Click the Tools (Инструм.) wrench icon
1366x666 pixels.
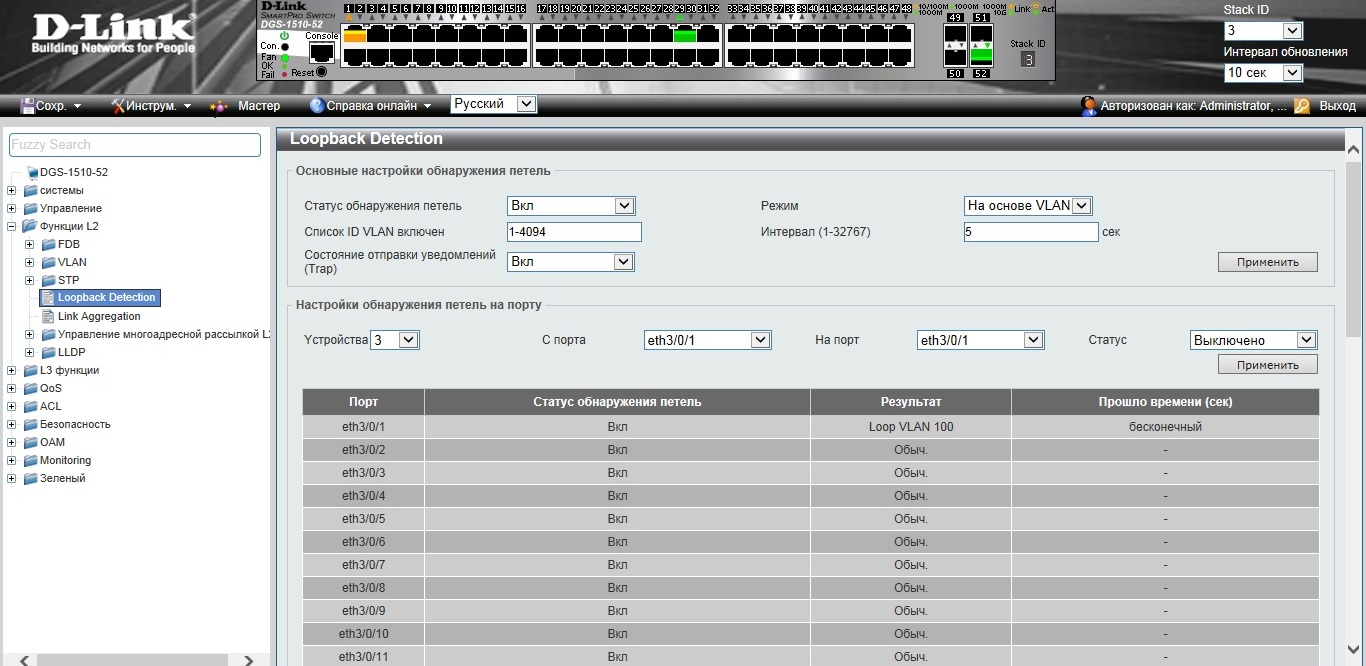click(118, 105)
